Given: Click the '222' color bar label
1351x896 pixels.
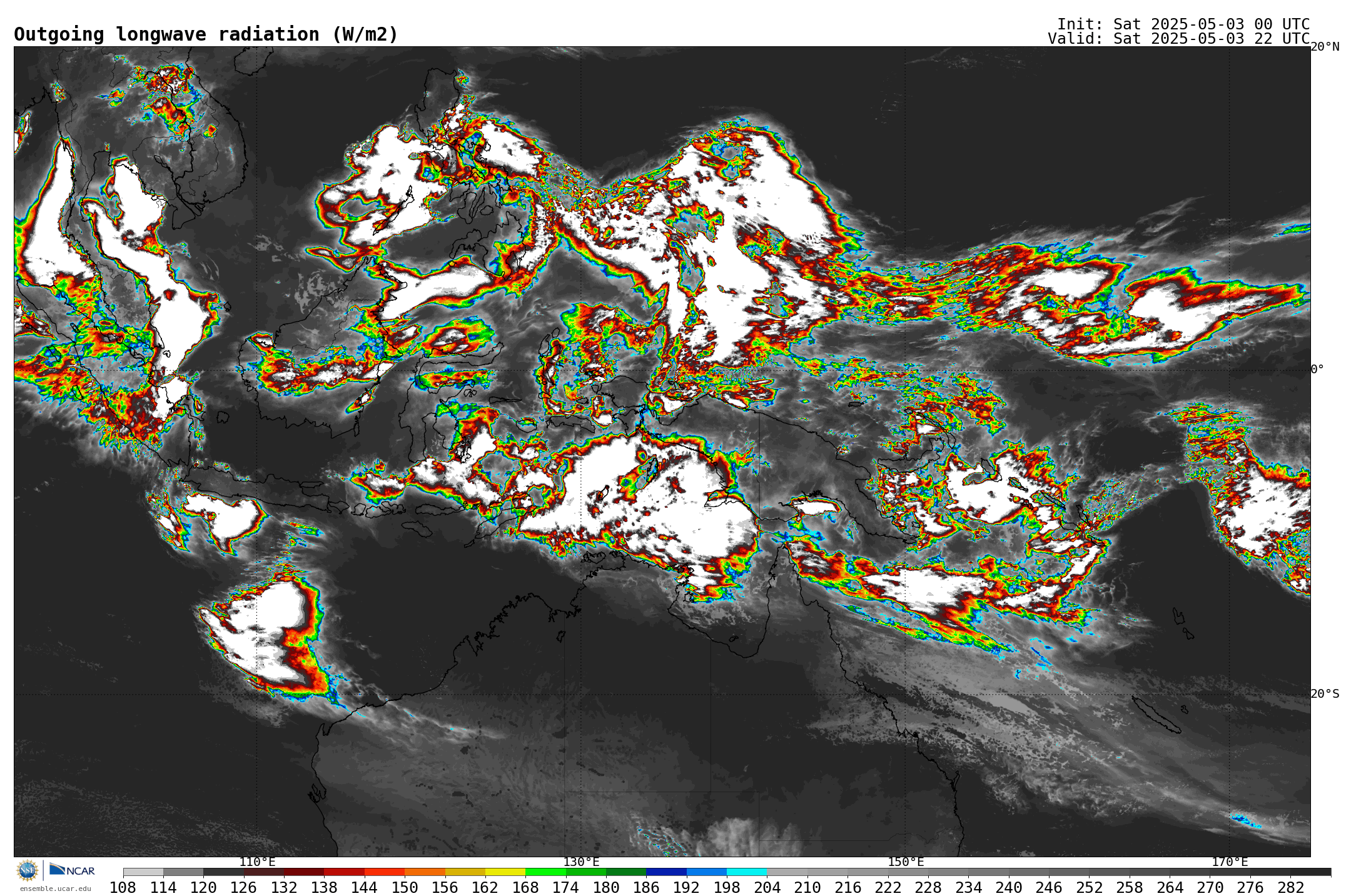Looking at the screenshot, I should (888, 887).
